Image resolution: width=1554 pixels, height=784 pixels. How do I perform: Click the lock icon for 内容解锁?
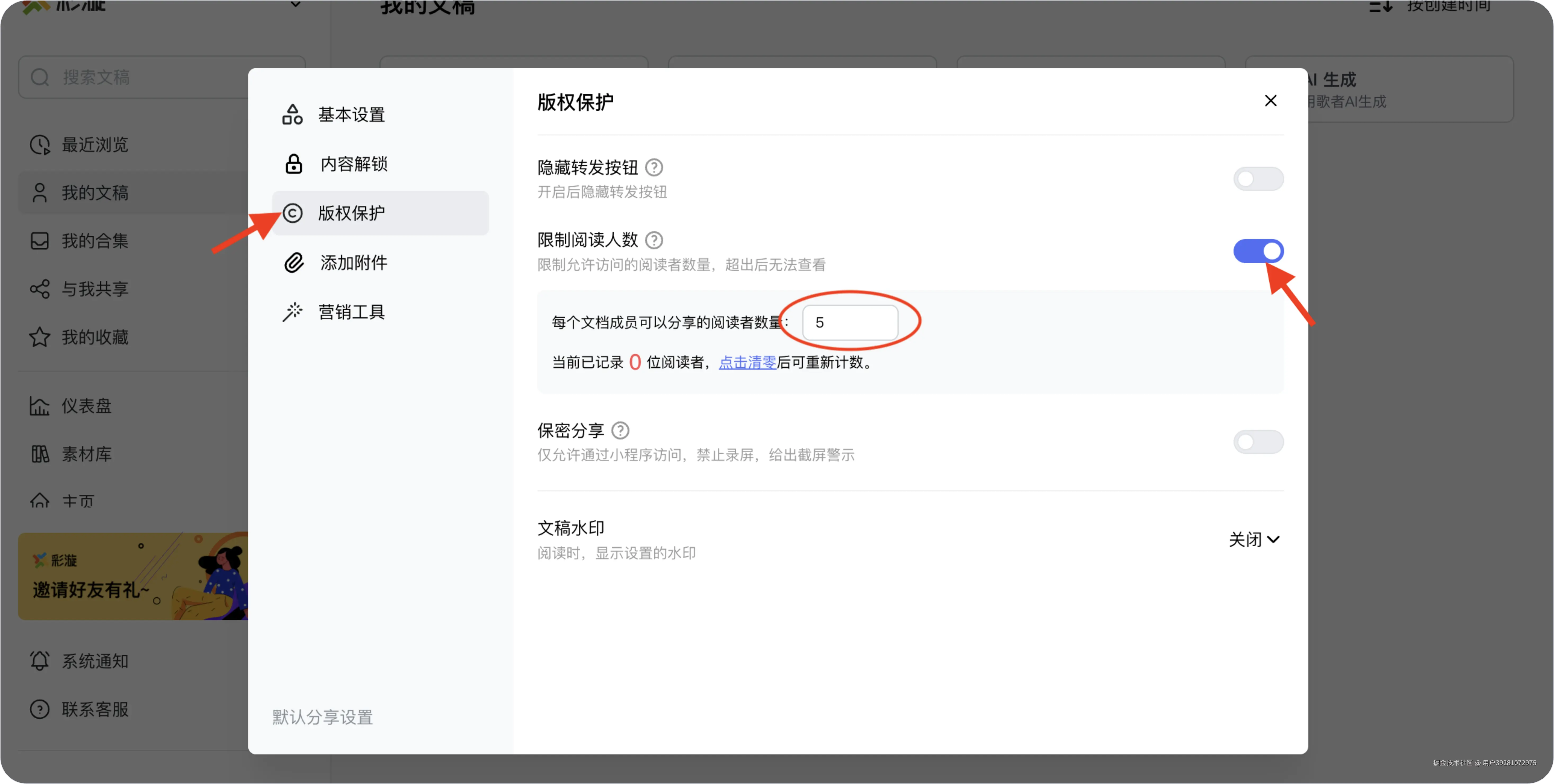pyautogui.click(x=294, y=164)
